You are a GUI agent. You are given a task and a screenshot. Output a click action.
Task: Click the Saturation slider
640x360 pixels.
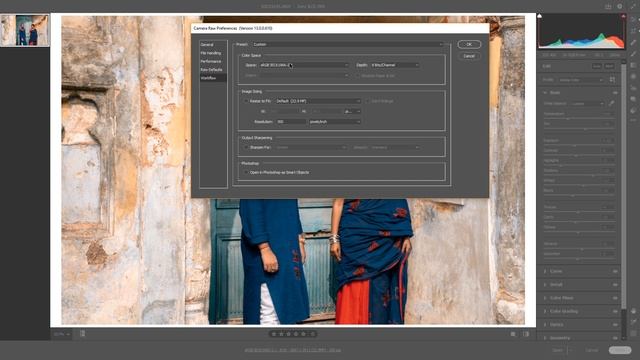point(579,258)
